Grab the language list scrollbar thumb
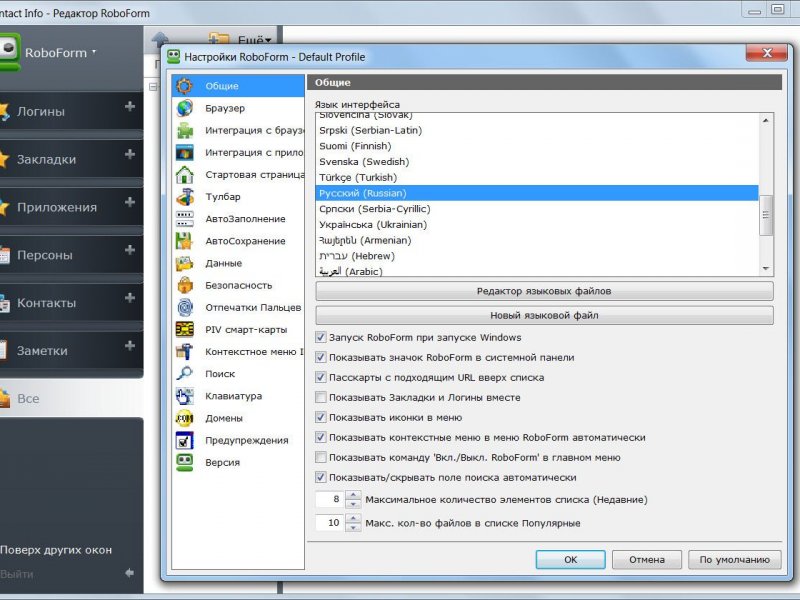800x600 pixels. (766, 215)
